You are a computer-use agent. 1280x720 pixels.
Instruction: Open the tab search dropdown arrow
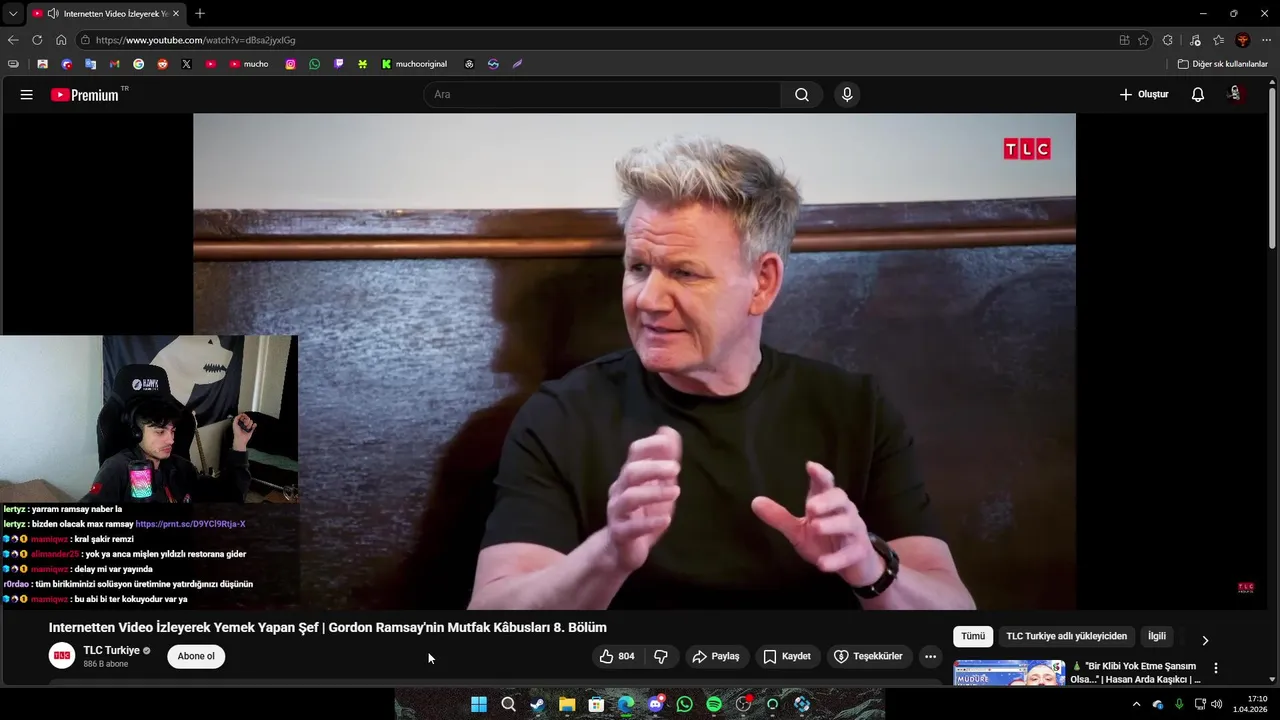pyautogui.click(x=13, y=14)
